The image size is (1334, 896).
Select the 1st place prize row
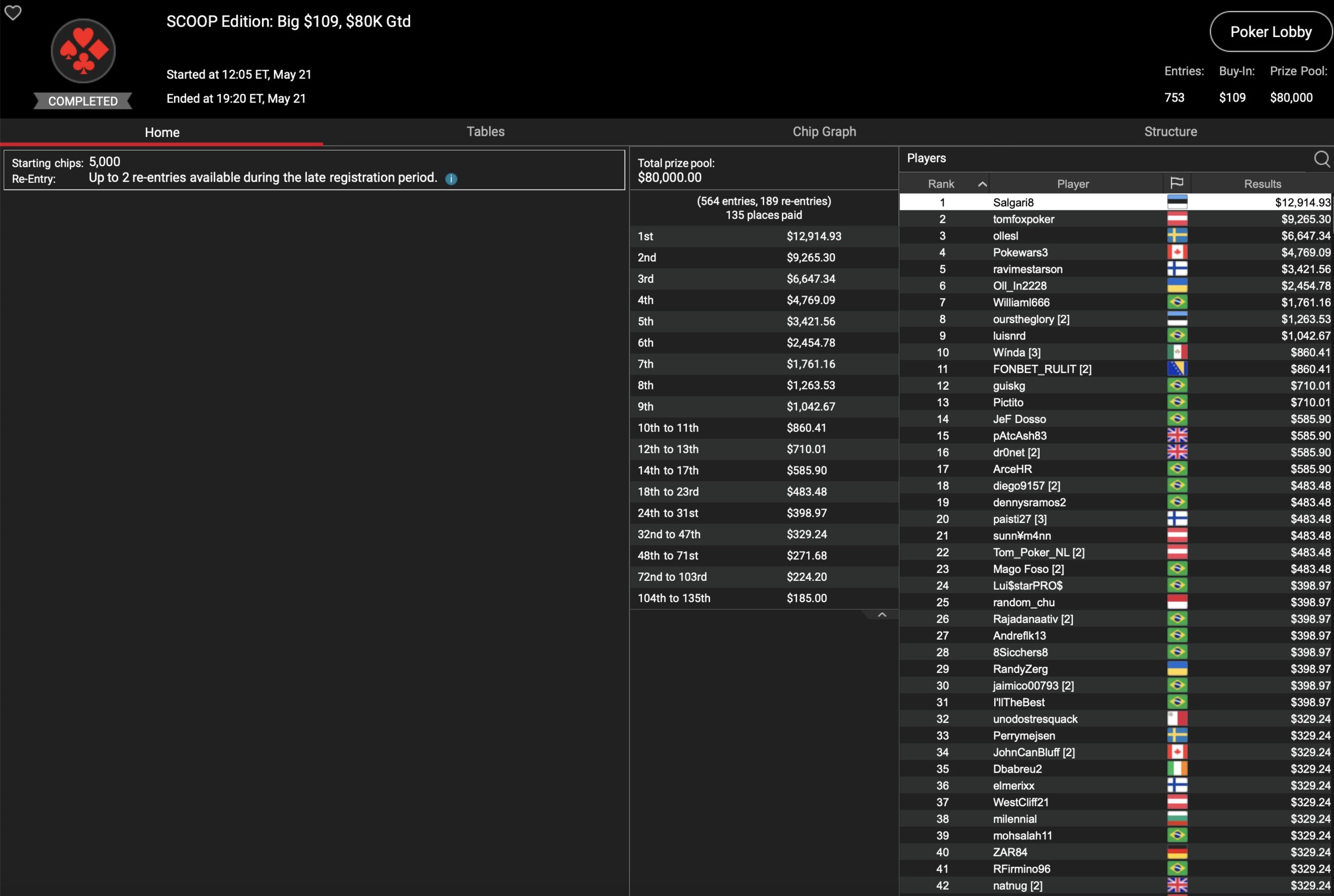(763, 236)
